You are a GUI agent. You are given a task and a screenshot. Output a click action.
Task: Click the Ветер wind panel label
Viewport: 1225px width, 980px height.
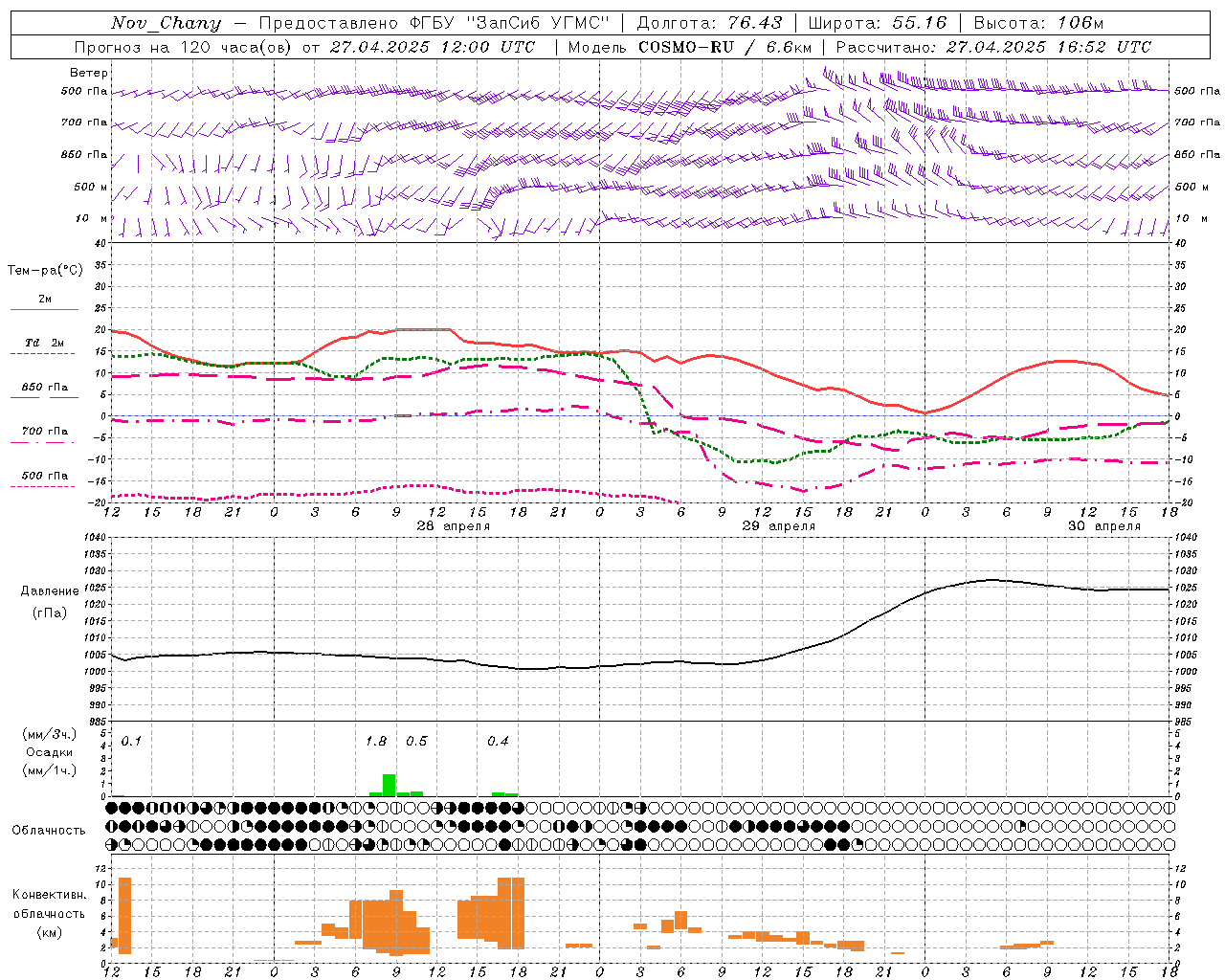(x=89, y=73)
